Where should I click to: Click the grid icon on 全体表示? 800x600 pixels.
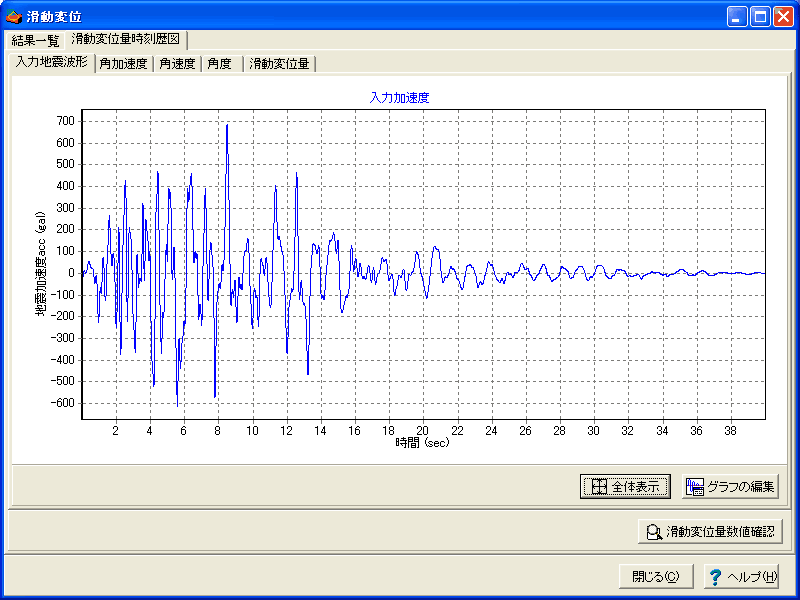599,487
